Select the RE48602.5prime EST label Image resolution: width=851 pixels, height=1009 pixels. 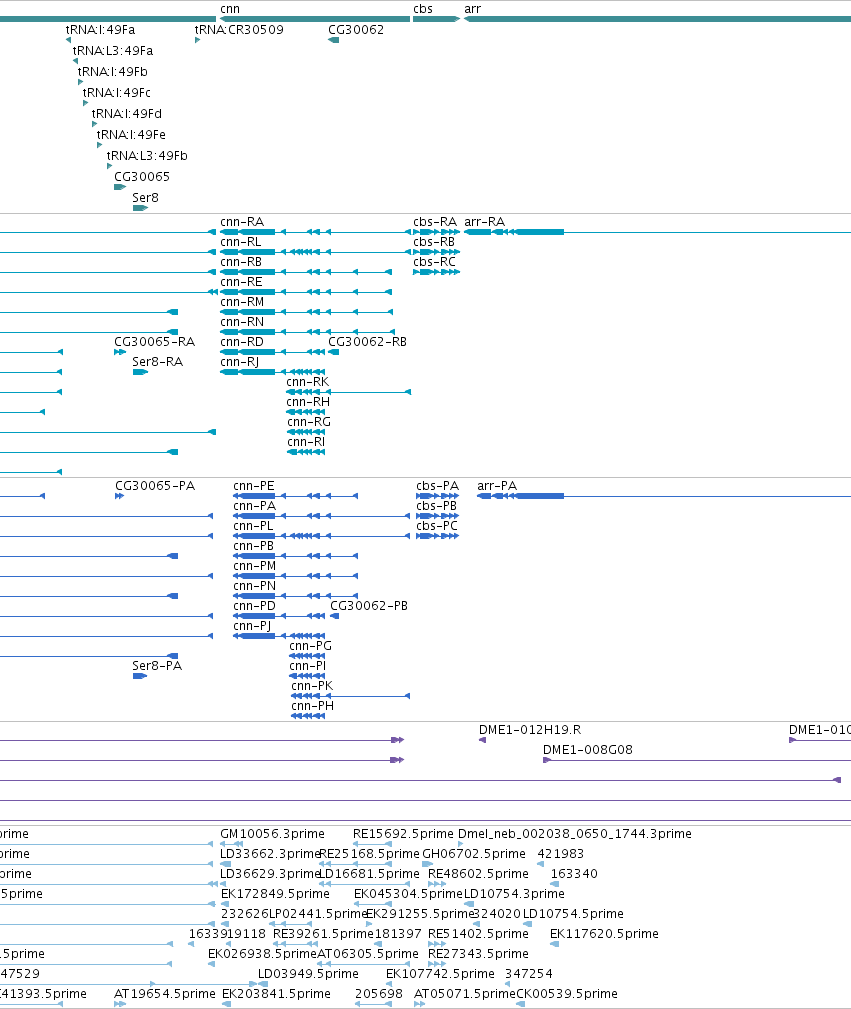tap(478, 874)
